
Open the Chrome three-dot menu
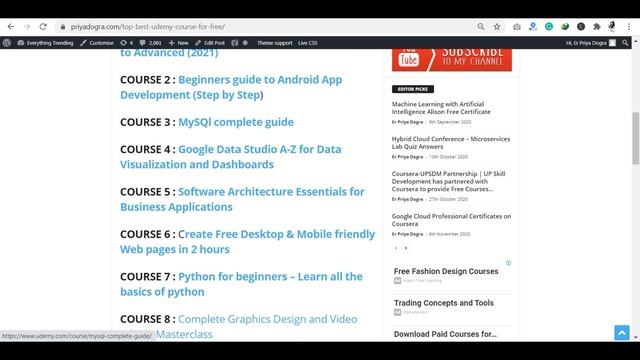(x=629, y=27)
